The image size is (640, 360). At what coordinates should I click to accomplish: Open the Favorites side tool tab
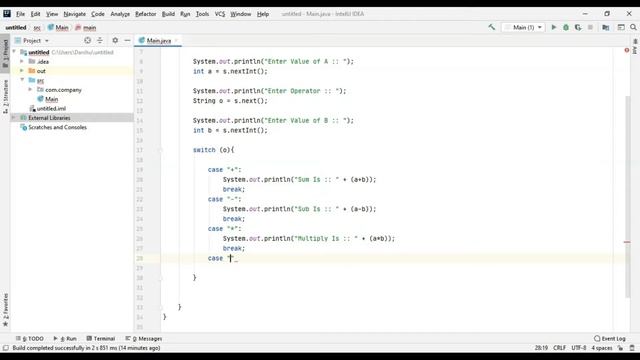click(5, 310)
